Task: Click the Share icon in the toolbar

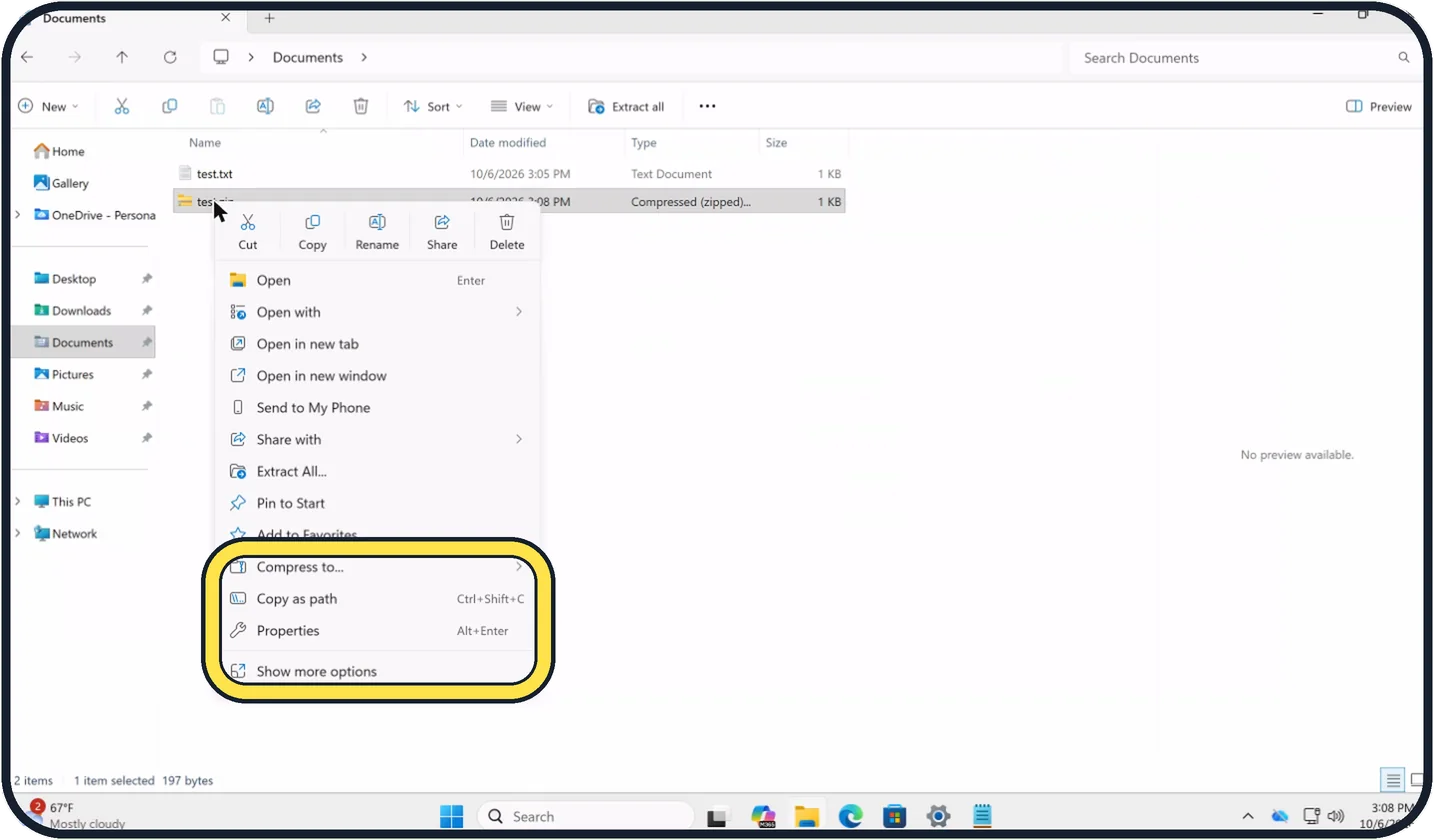Action: coord(313,106)
